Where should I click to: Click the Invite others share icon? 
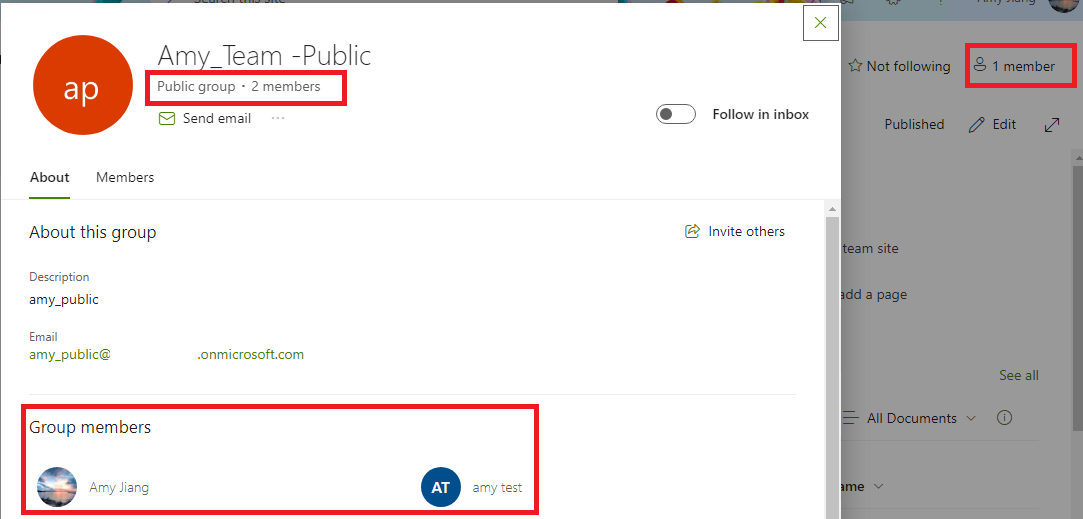(692, 232)
